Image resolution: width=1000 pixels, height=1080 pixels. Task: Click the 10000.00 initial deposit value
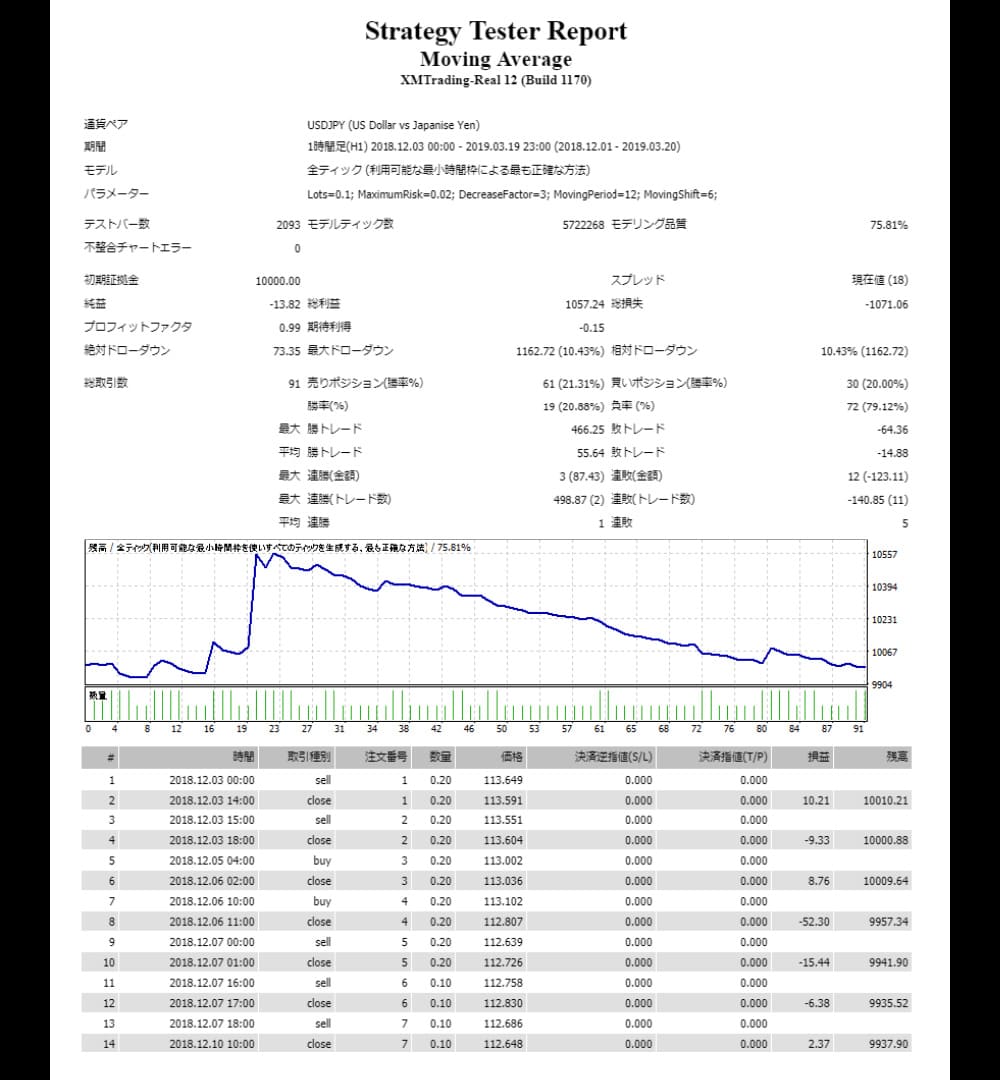[278, 281]
